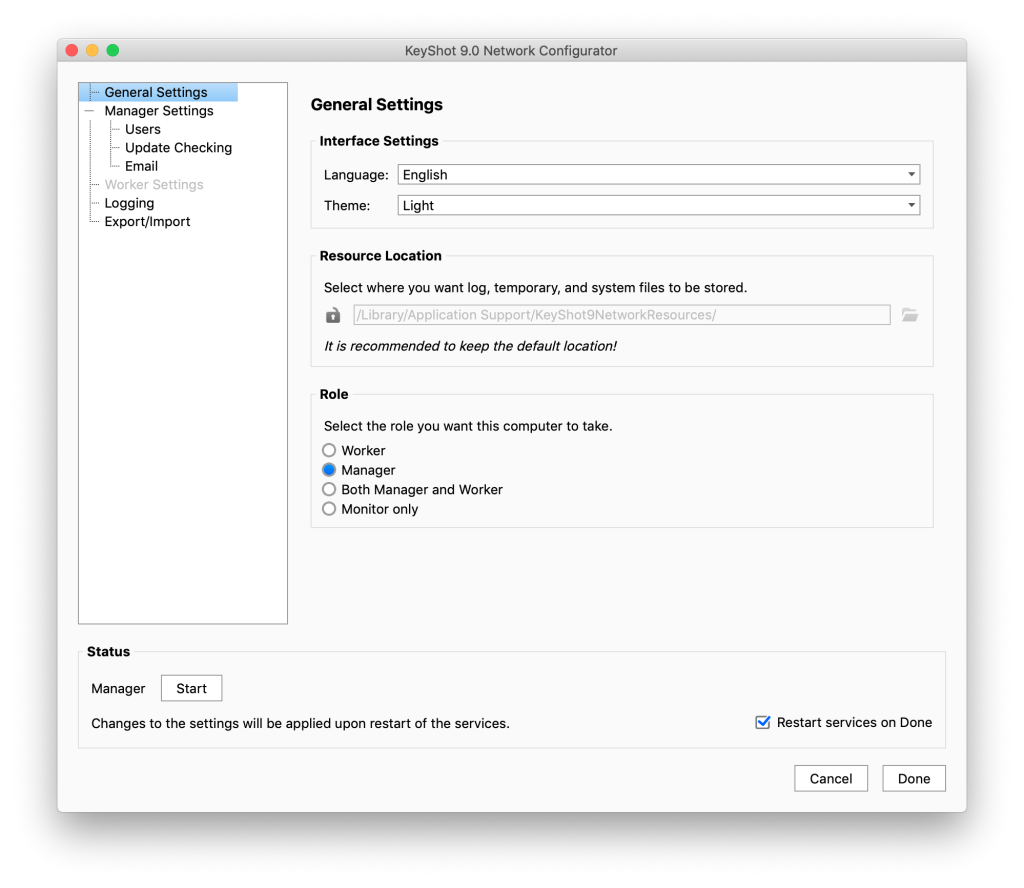Collapse the Manager Settings tree node
The width and height of the screenshot is (1024, 888).
(90, 111)
